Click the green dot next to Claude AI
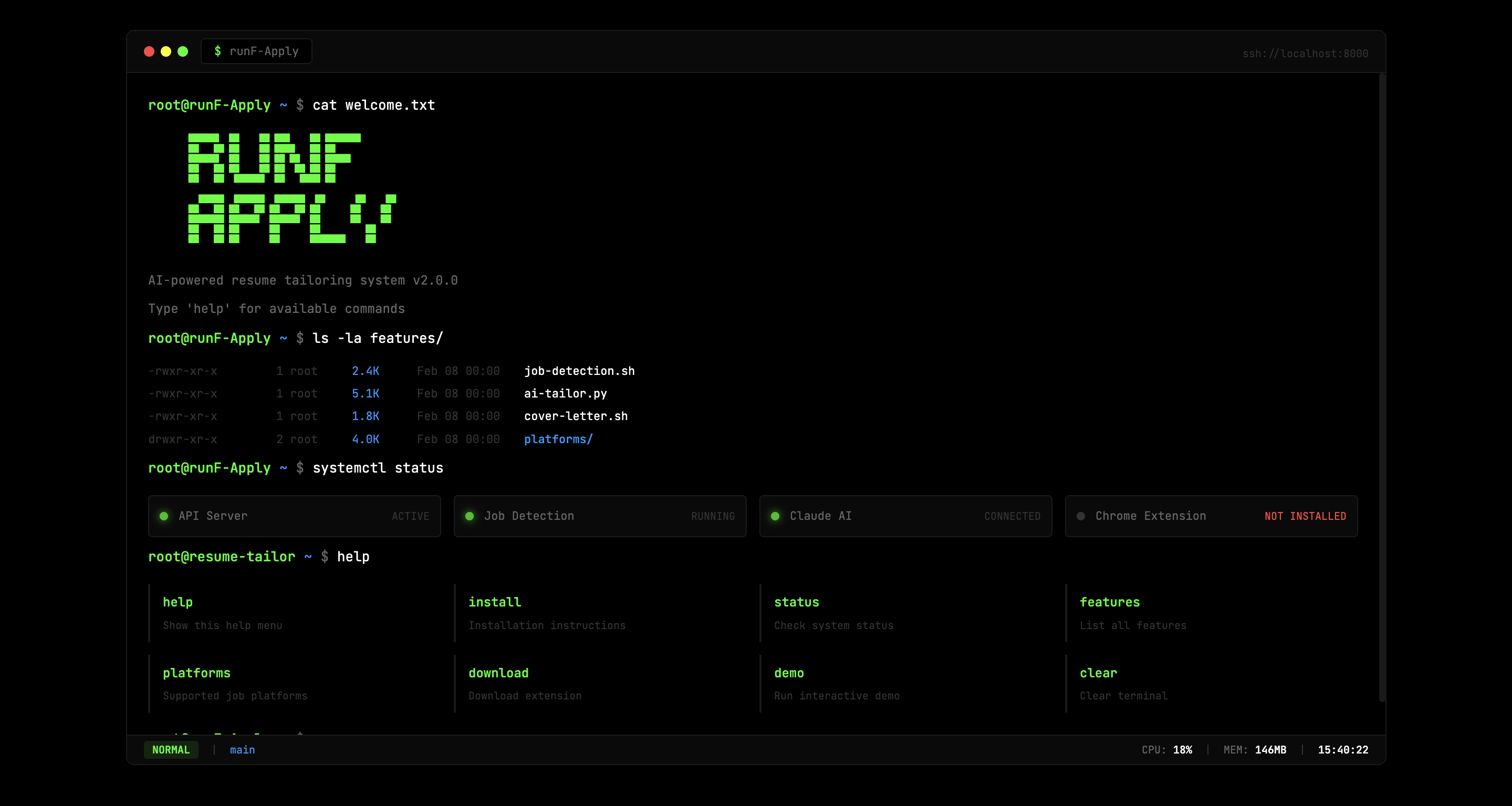 point(775,516)
